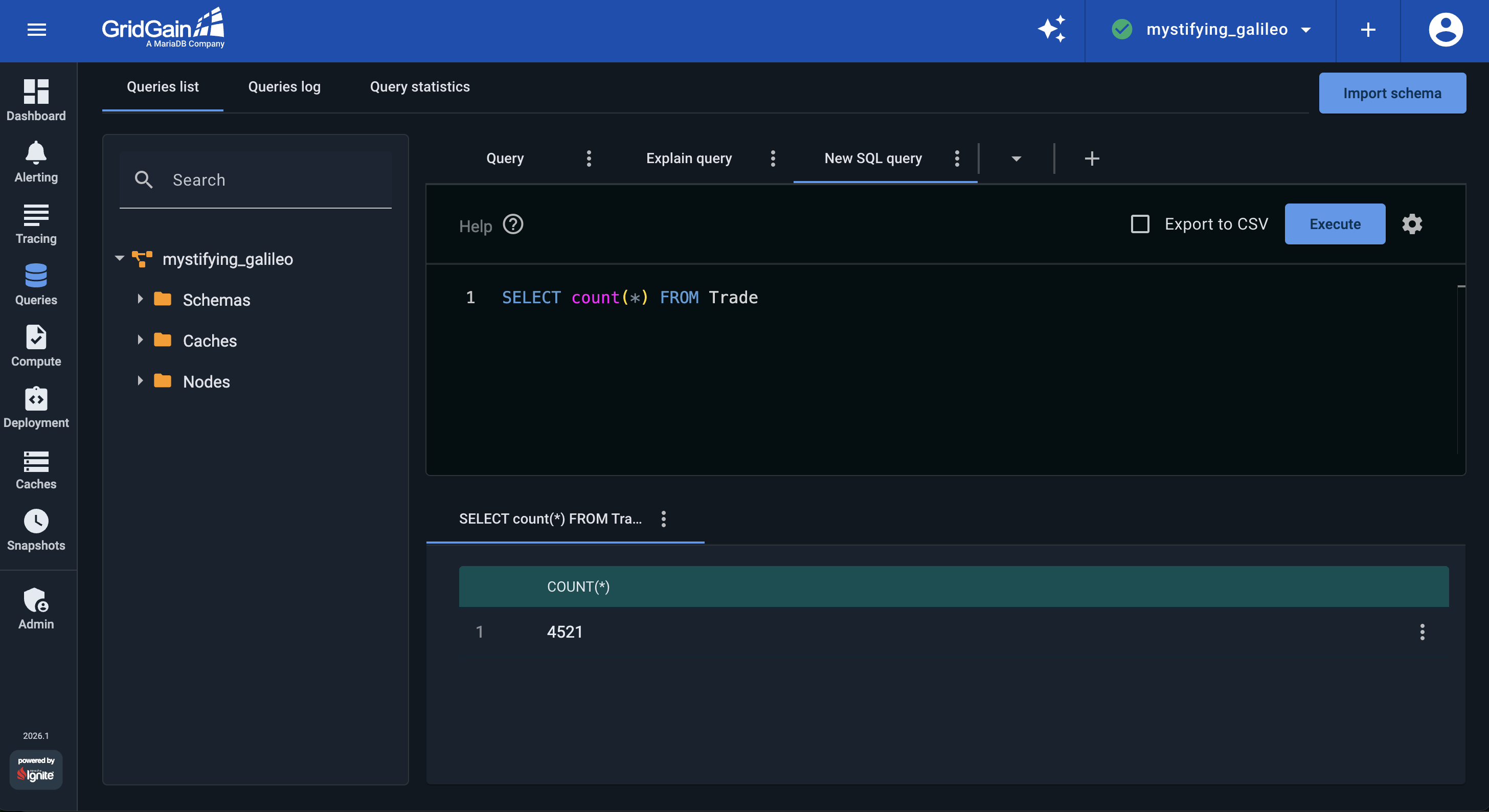Click the GridGain logo
Image resolution: width=1489 pixels, height=812 pixels.
point(163,28)
